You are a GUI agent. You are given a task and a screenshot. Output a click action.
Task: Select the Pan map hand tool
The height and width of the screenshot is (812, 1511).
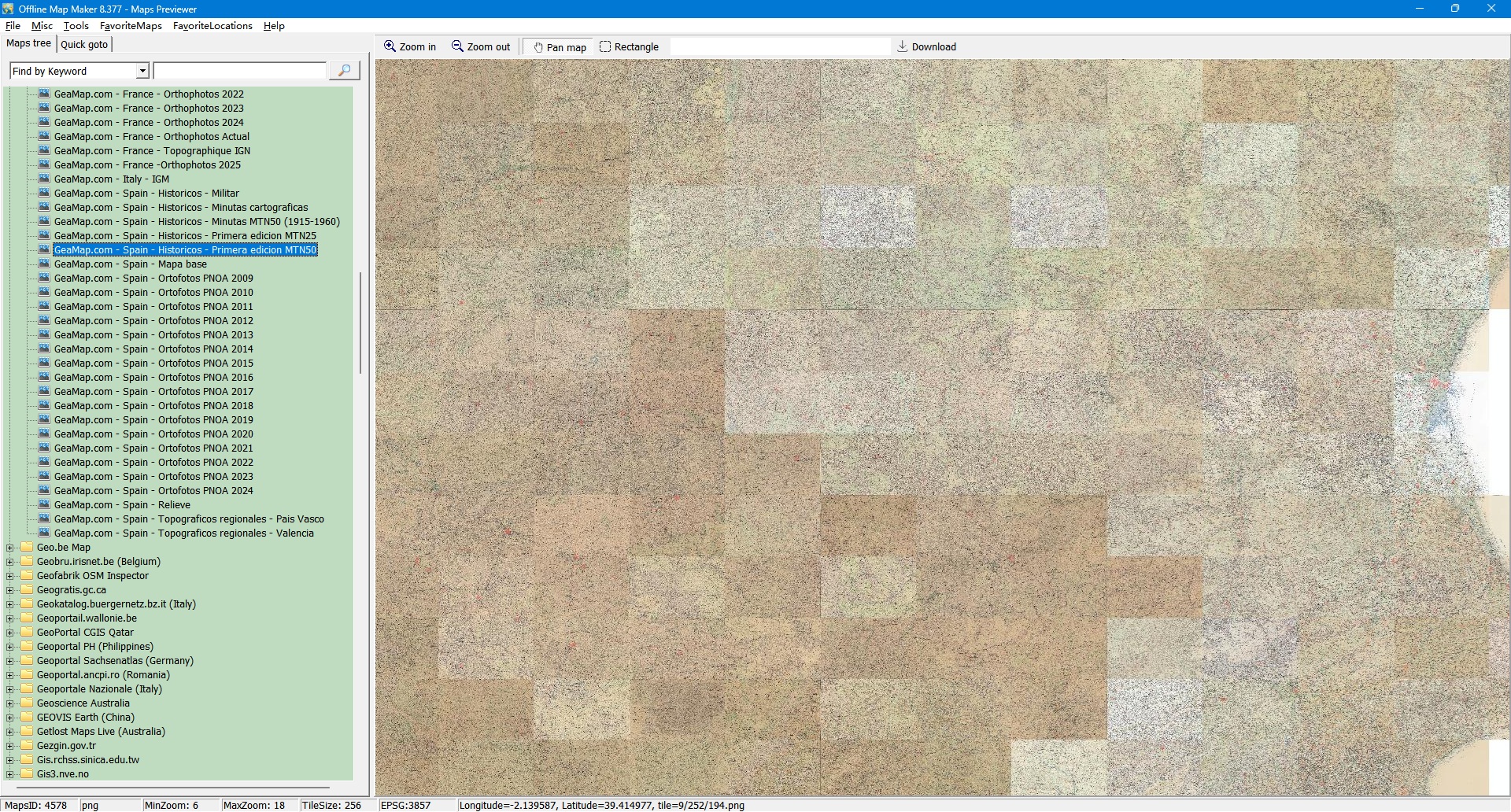[539, 47]
